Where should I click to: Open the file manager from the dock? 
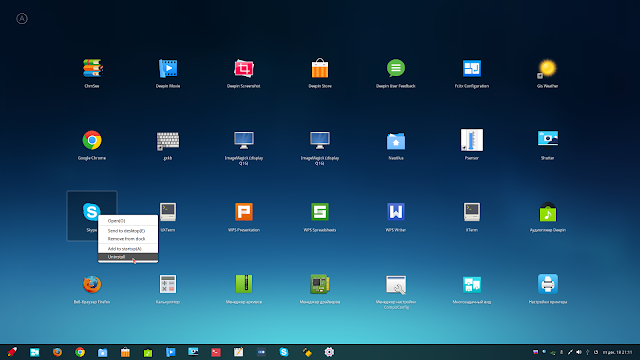tap(102, 352)
